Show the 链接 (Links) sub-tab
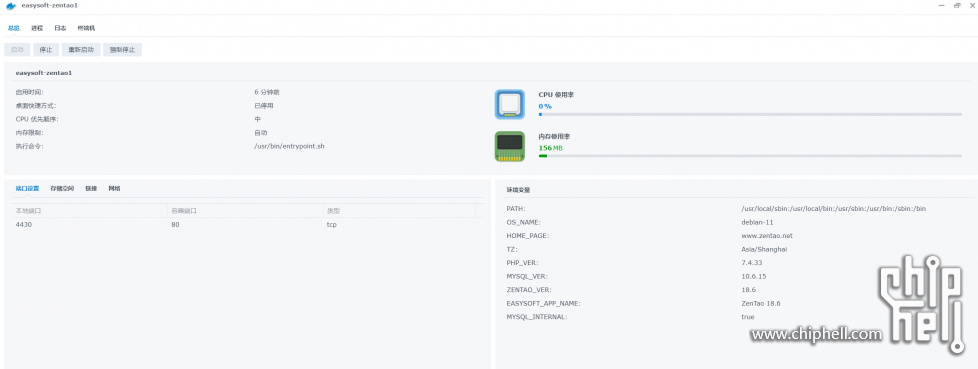Viewport: 978px width, 369px height. tap(91, 188)
